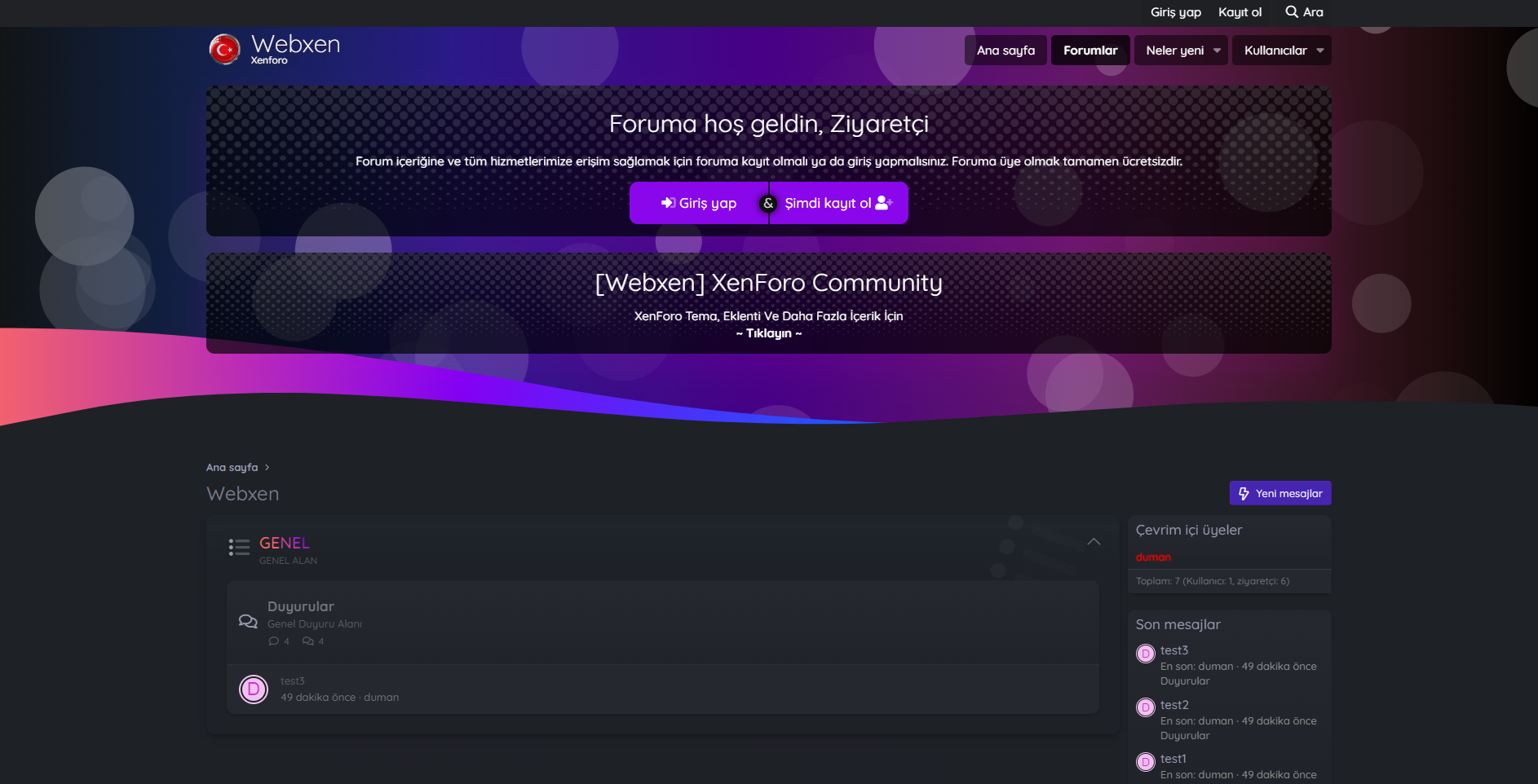Click the Yeni mesajlar button

[1280, 493]
